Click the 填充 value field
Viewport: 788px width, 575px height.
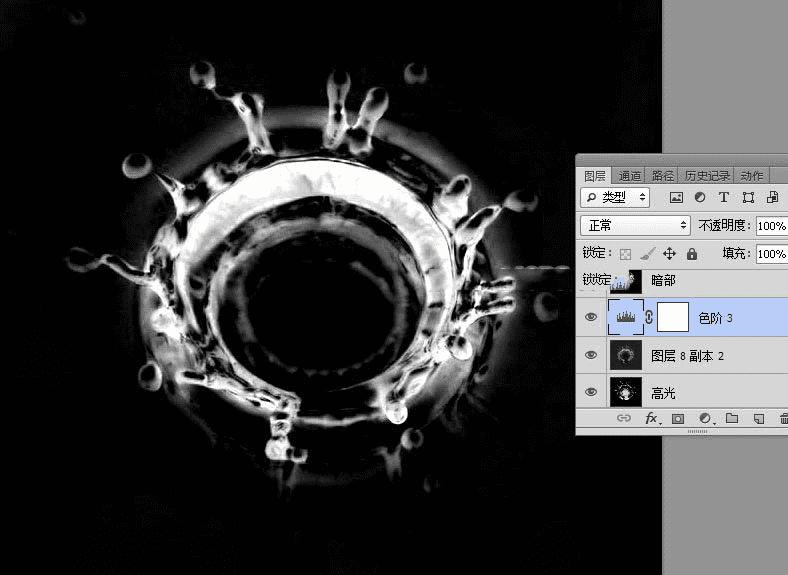tap(772, 254)
